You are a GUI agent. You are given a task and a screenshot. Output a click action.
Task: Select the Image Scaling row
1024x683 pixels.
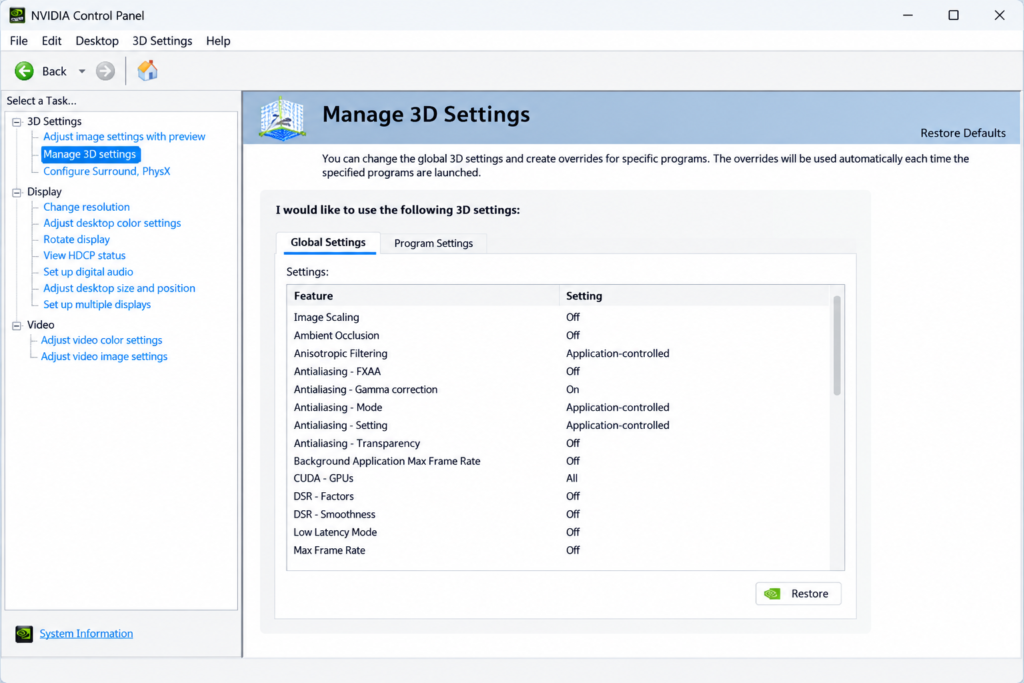[x=558, y=317]
